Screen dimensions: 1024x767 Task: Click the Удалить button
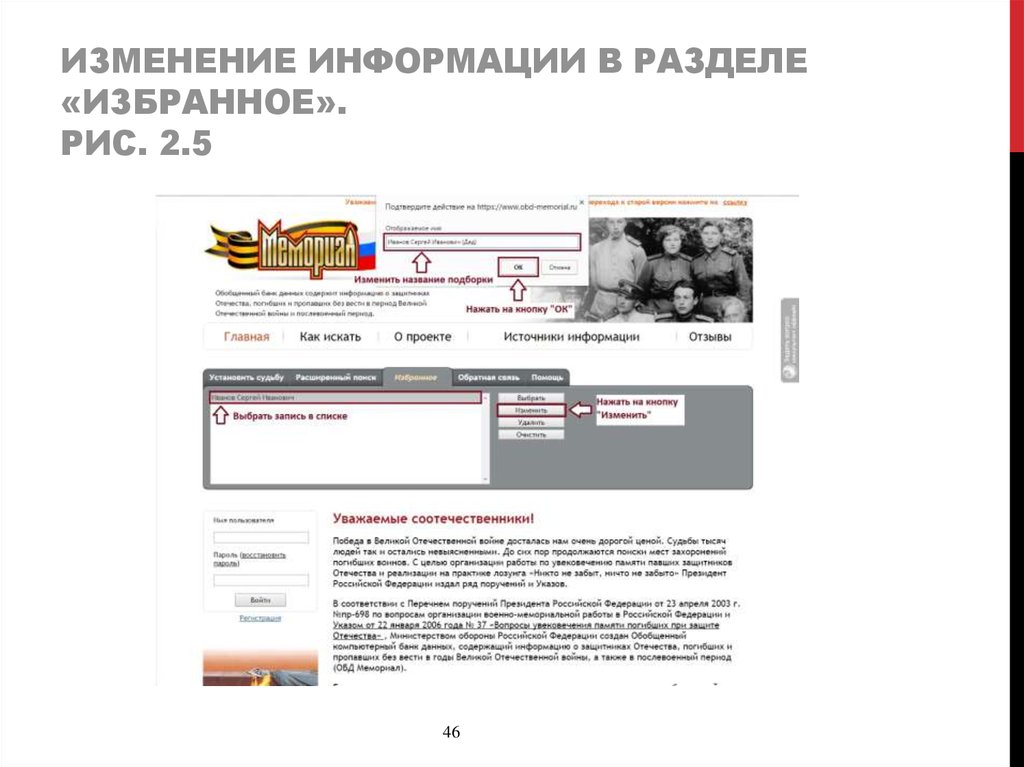point(530,422)
